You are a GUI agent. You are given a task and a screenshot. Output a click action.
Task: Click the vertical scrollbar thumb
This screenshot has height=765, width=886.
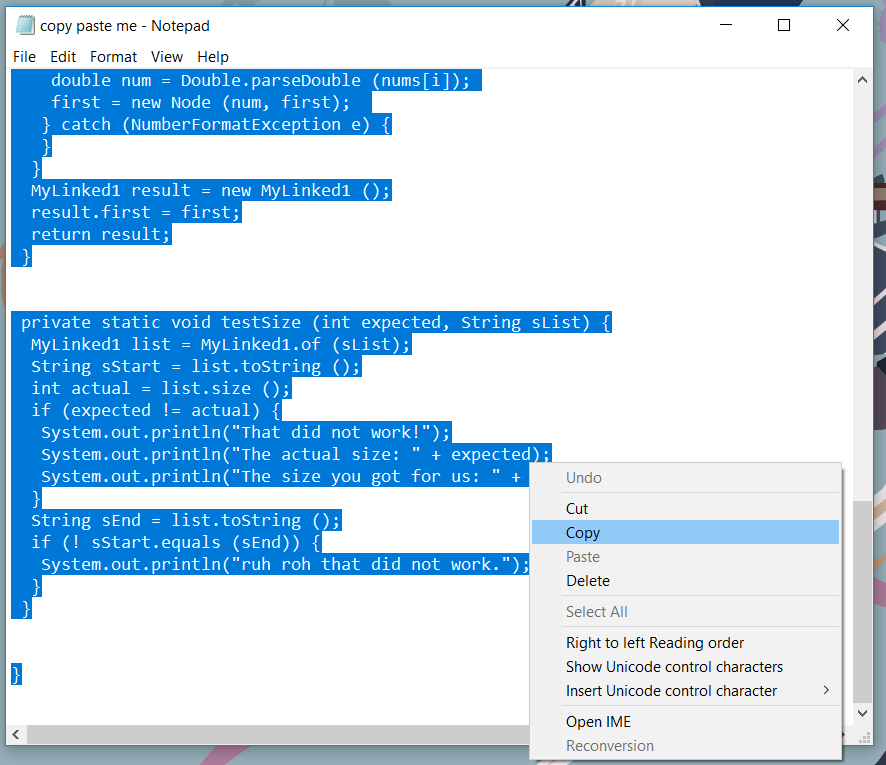click(x=862, y=601)
